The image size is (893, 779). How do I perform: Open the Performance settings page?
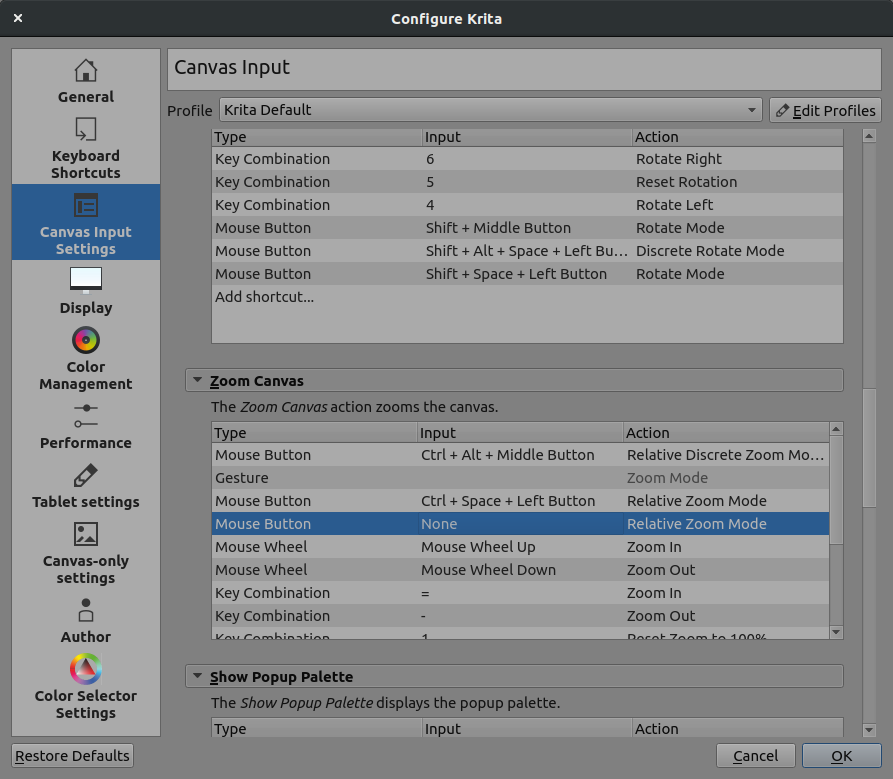[x=85, y=427]
